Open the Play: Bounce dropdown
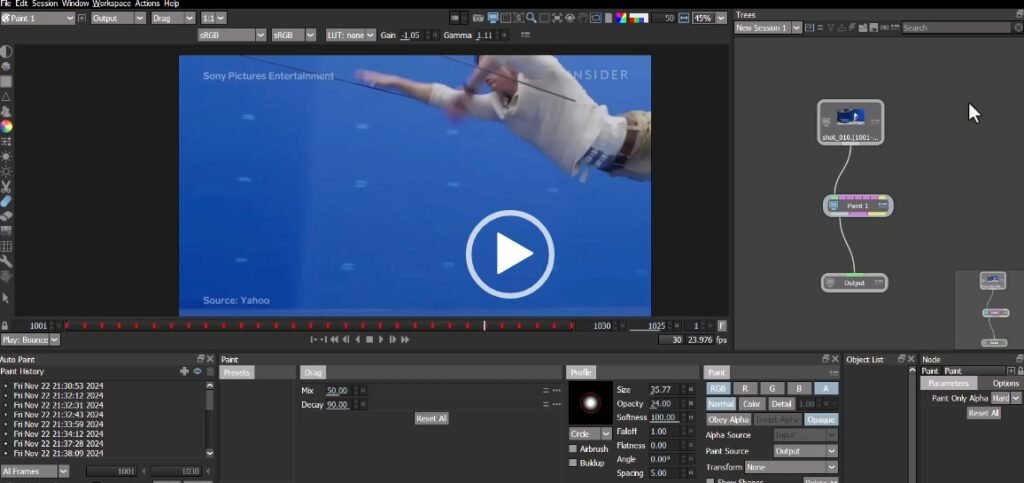This screenshot has width=1024, height=483. (30, 339)
